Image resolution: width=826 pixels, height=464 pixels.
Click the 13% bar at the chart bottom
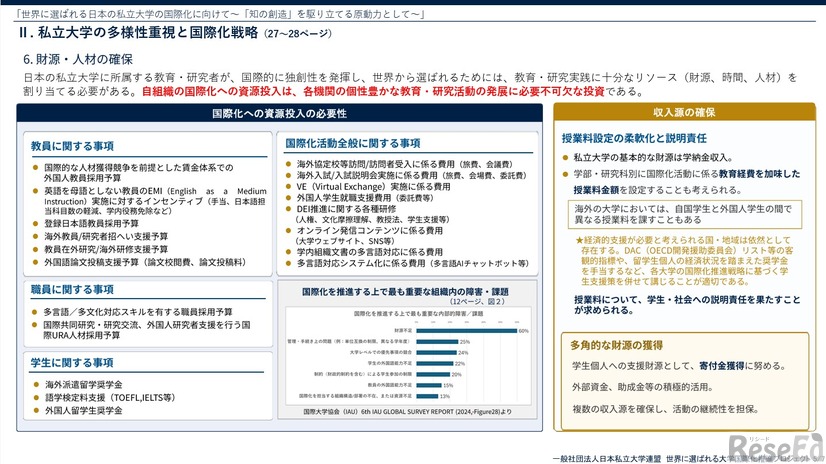[427, 396]
